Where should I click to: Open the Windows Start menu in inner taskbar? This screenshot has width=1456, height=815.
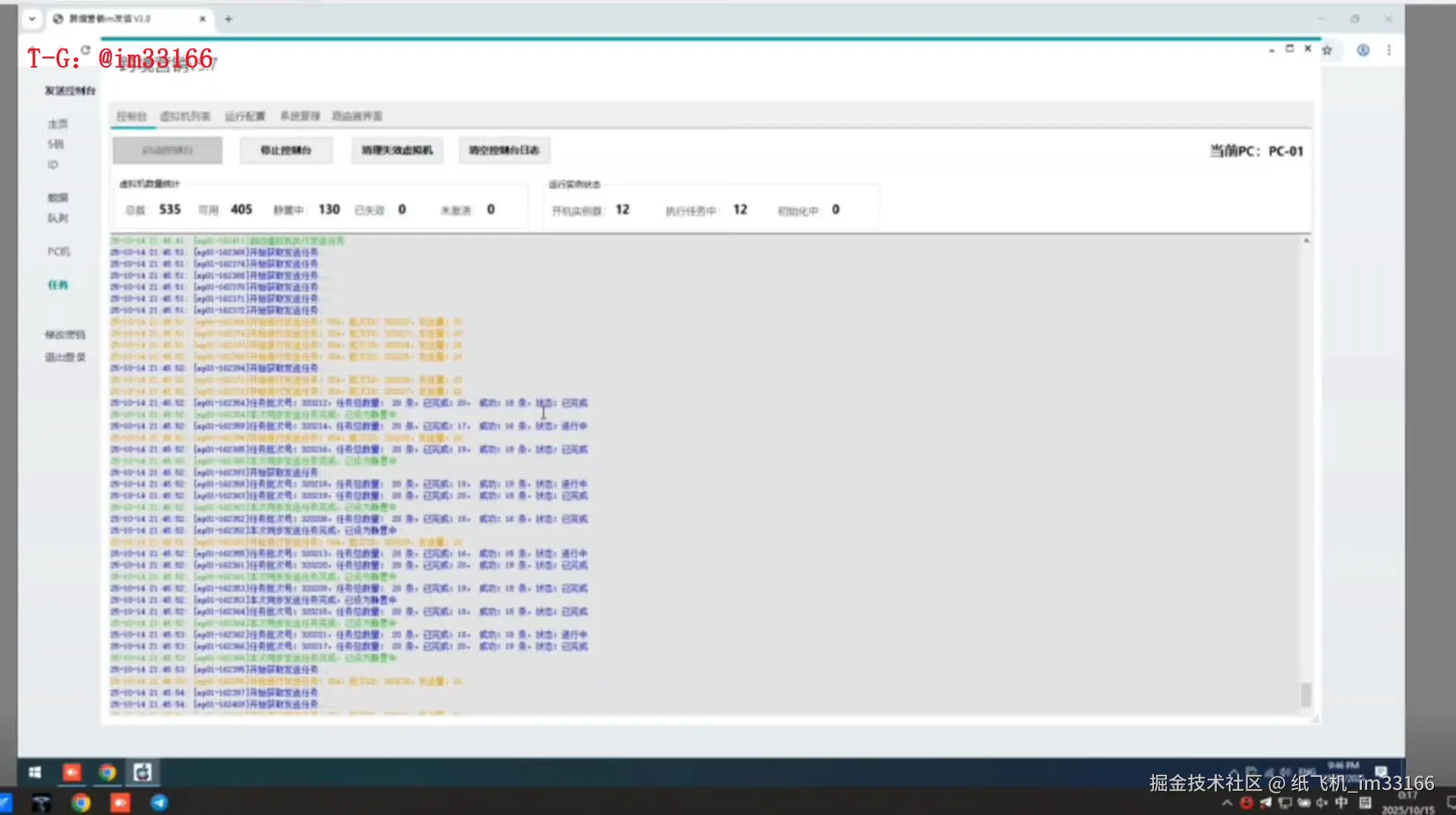point(35,773)
